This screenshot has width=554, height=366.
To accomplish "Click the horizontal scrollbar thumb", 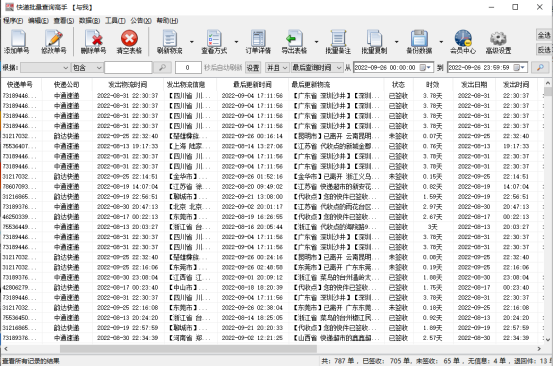I will 188,349.
